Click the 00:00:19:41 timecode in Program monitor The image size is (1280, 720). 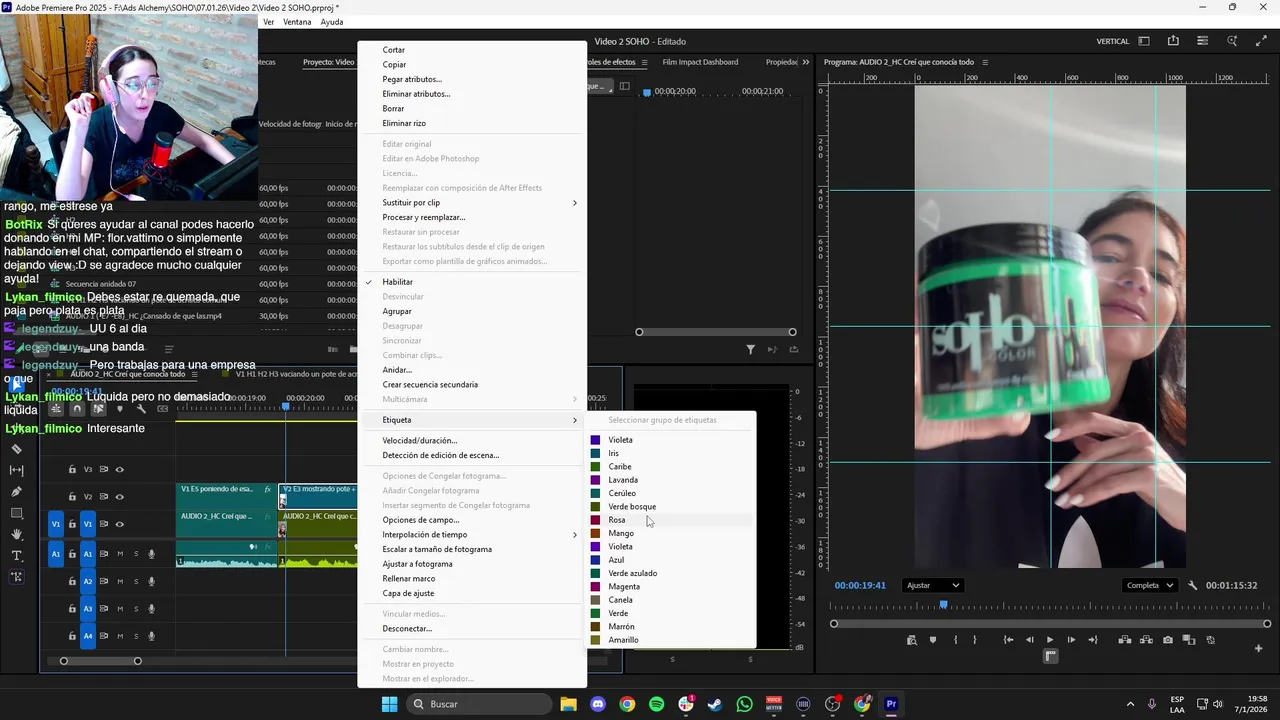click(x=860, y=585)
